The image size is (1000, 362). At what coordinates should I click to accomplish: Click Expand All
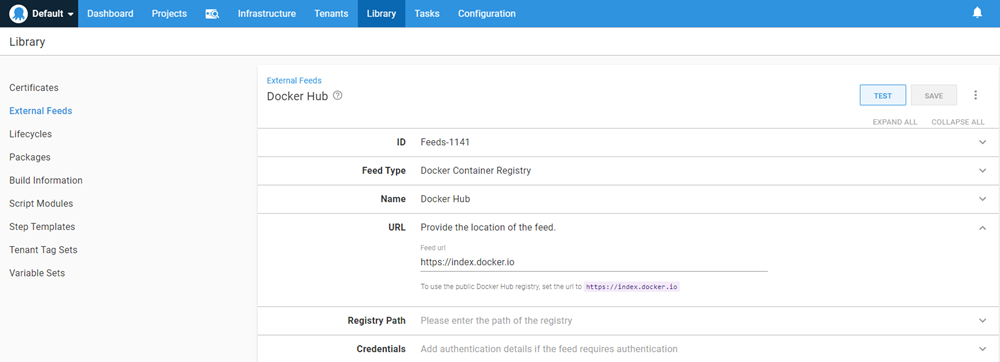click(x=895, y=122)
